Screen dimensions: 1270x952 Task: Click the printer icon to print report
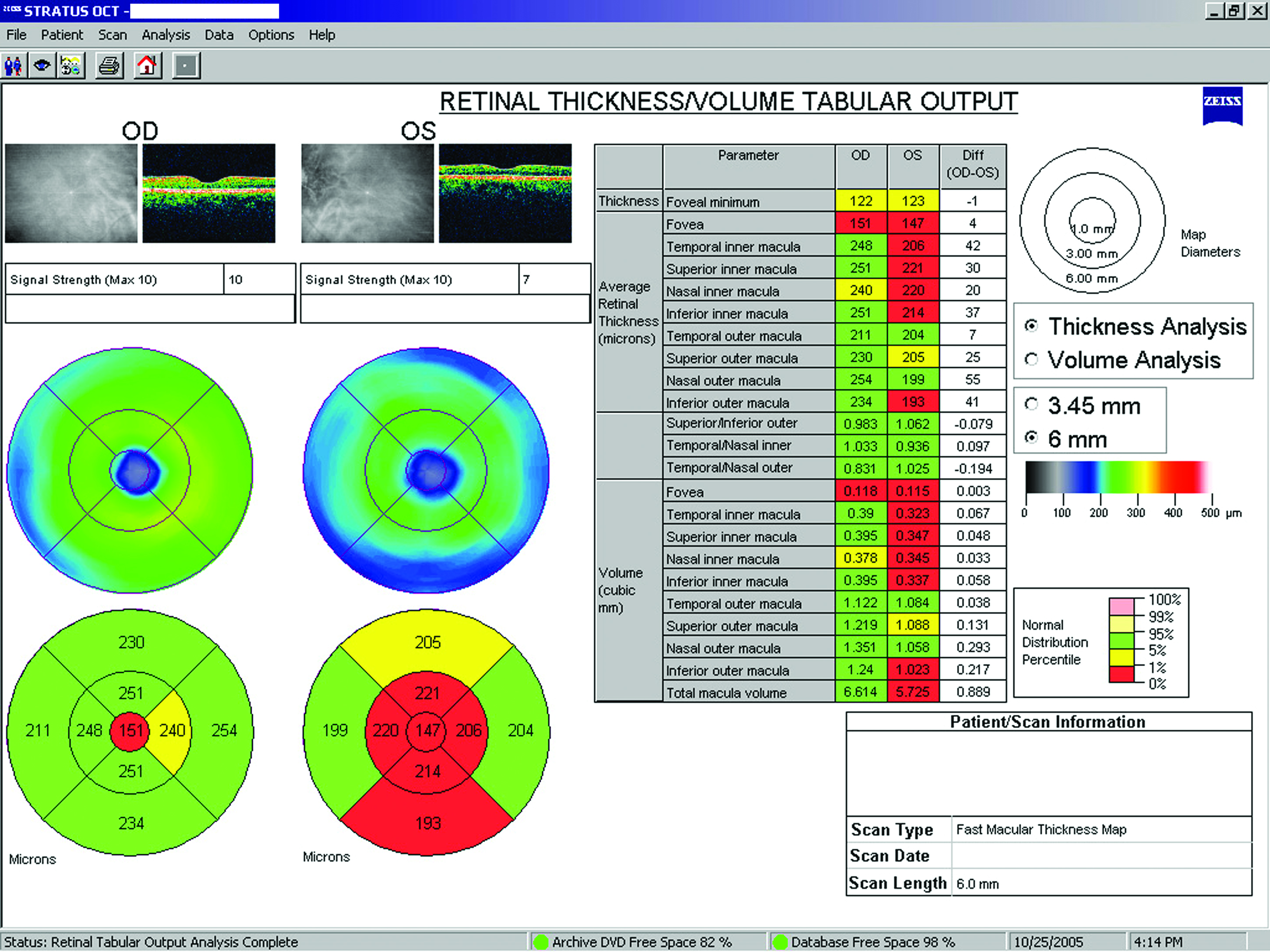[109, 66]
